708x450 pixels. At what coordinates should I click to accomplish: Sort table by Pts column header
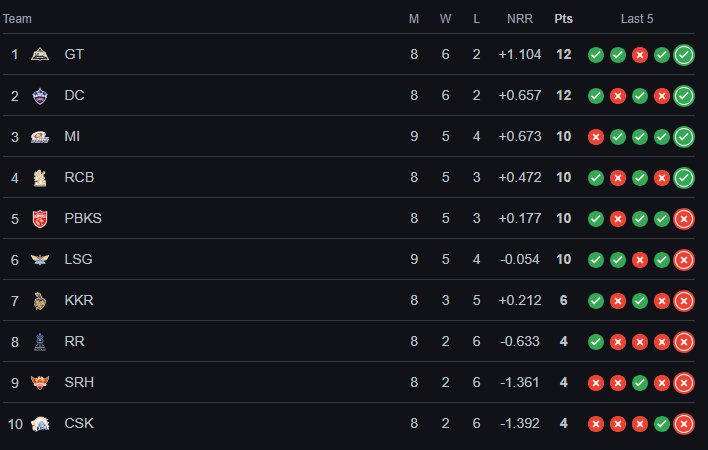[563, 18]
